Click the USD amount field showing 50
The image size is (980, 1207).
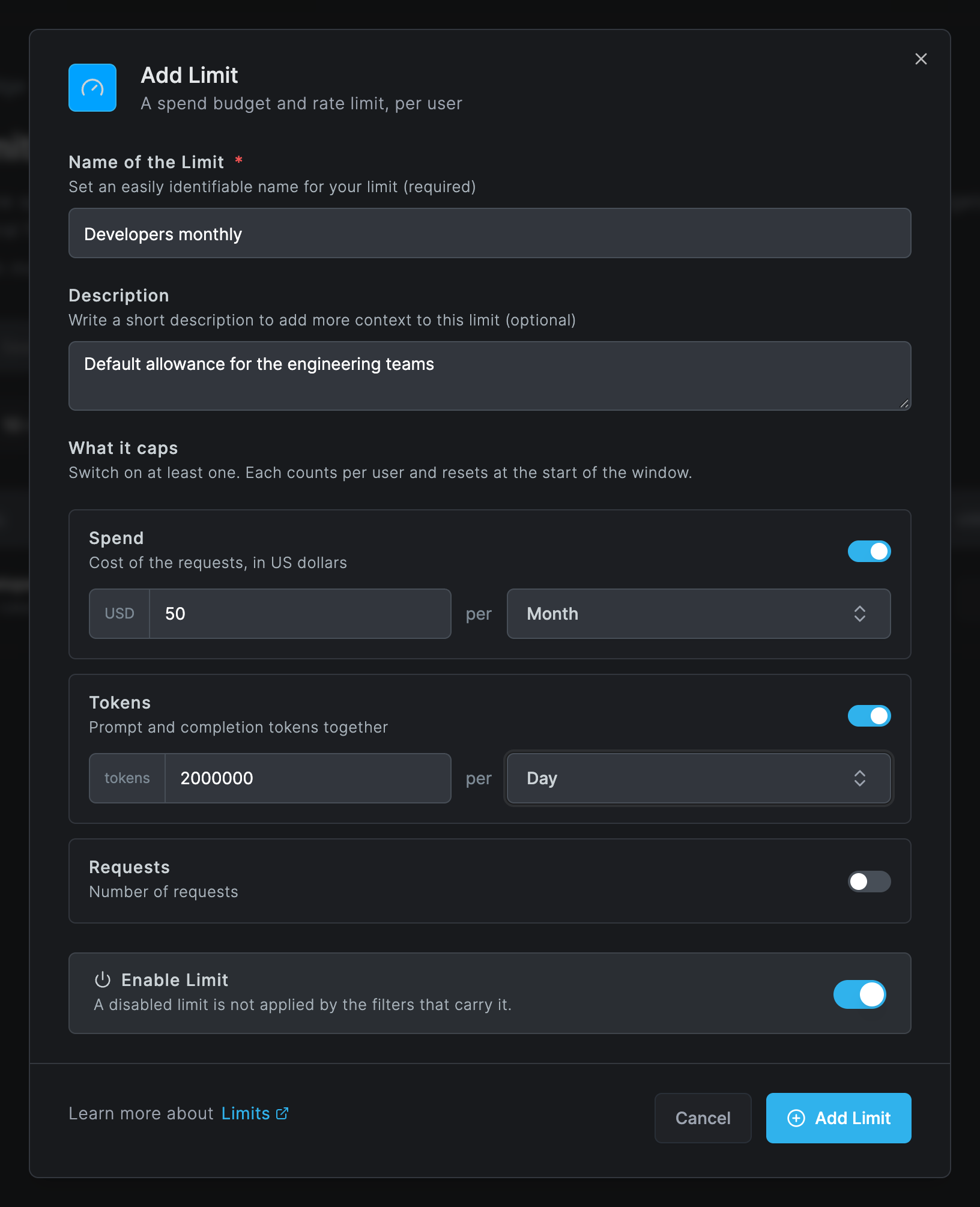pos(300,614)
